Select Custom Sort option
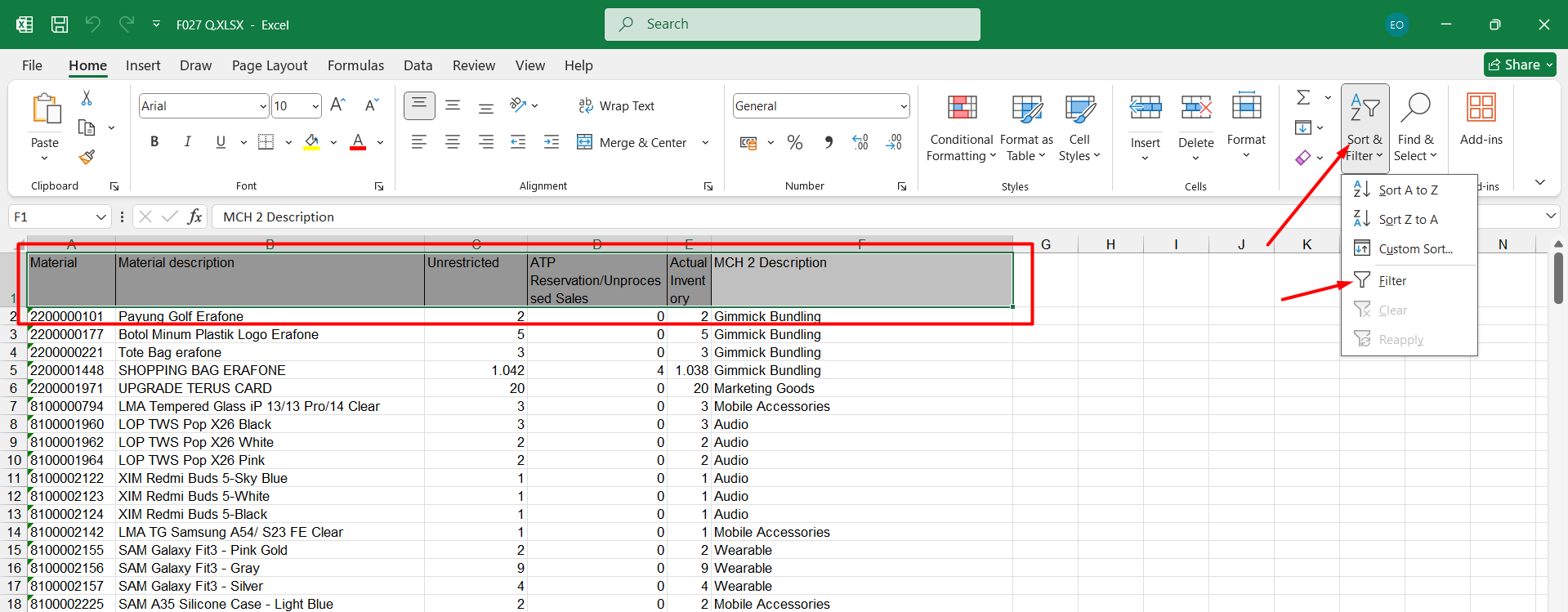1568x612 pixels. (x=1415, y=249)
